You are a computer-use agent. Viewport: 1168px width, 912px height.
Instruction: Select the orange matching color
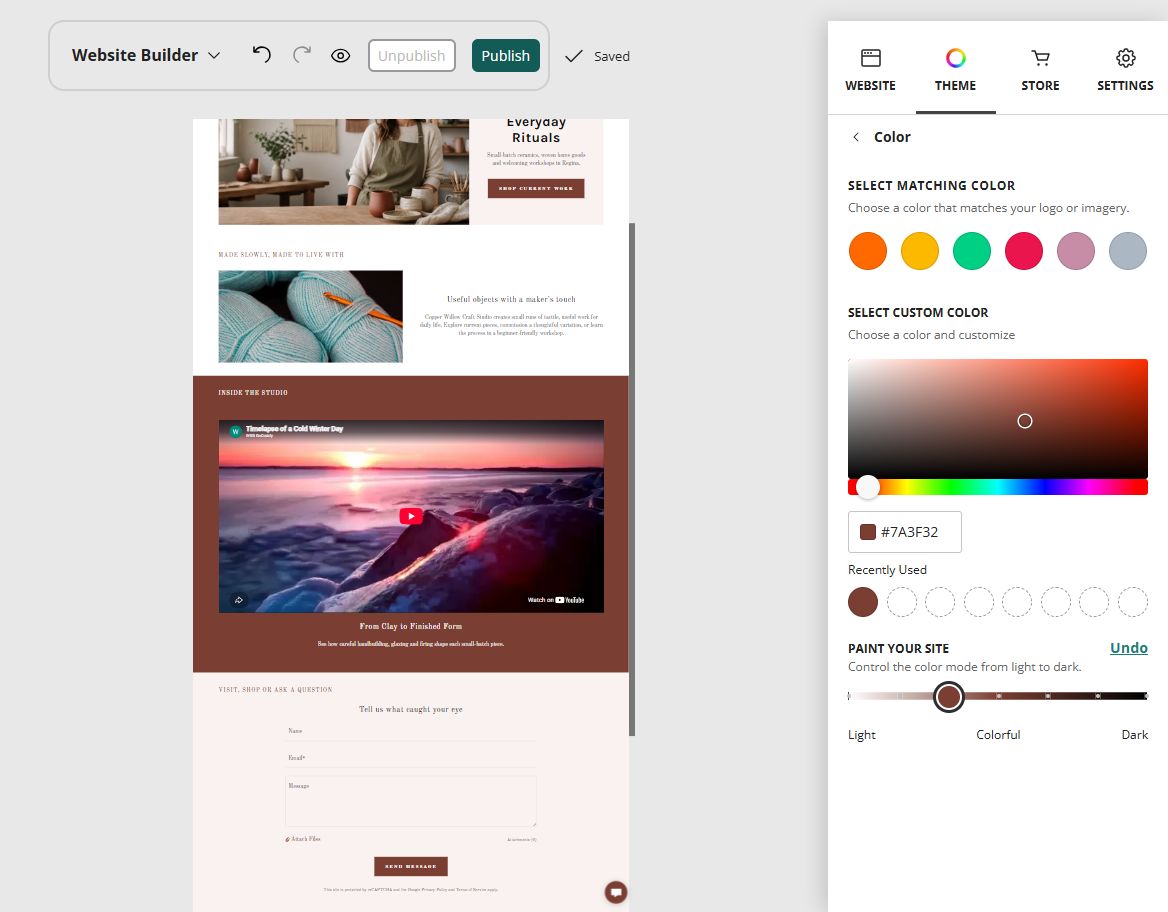click(x=868, y=250)
